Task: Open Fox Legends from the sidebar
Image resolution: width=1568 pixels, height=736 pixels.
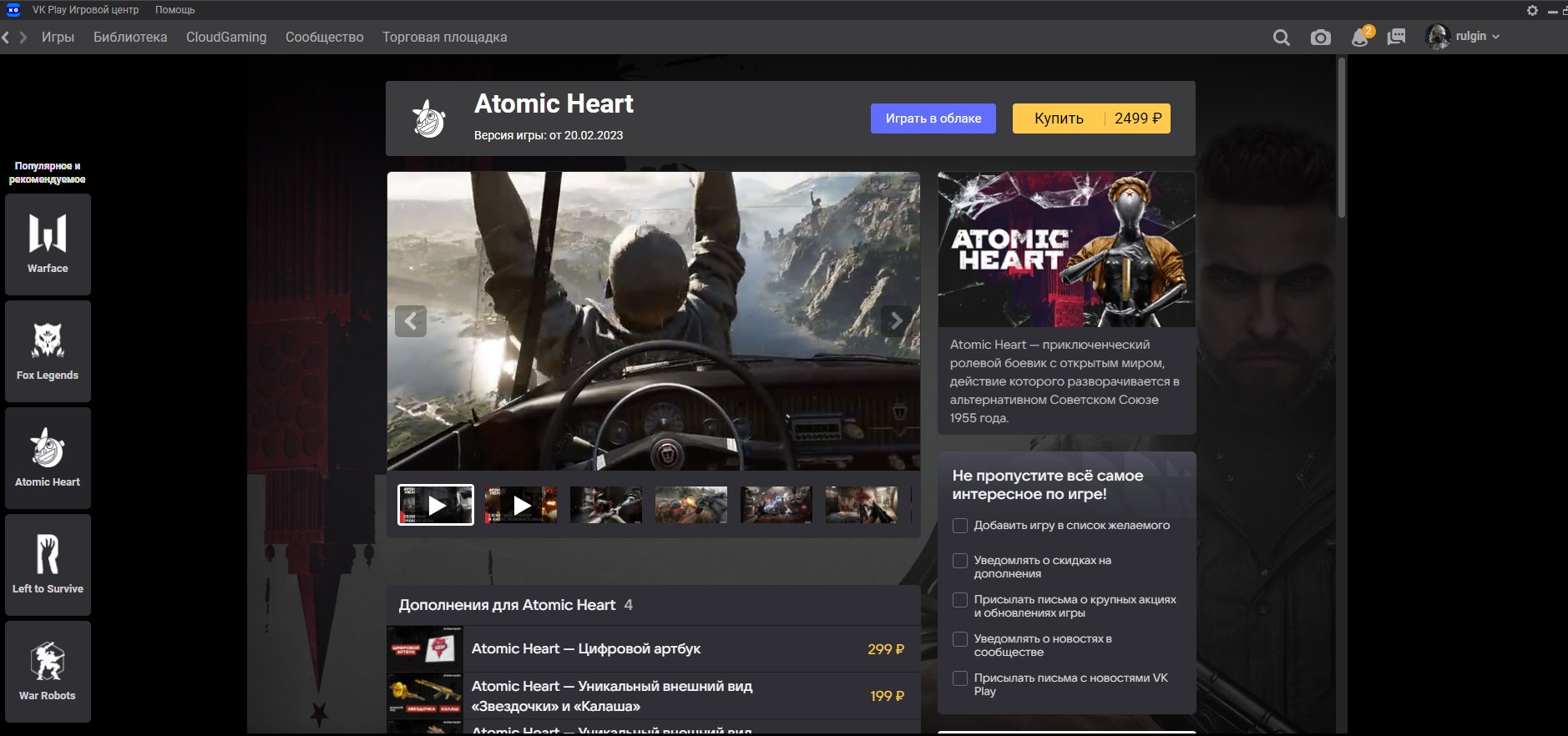Action: coord(48,351)
